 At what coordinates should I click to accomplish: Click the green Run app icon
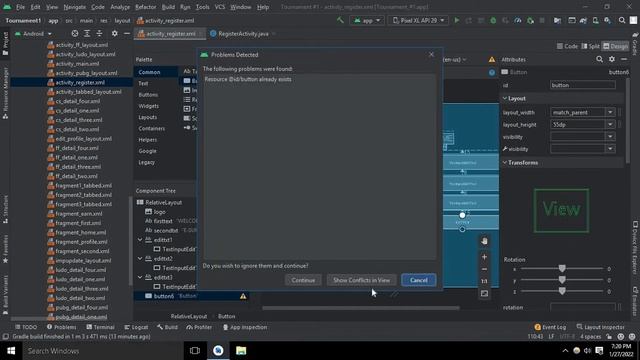(x=457, y=20)
